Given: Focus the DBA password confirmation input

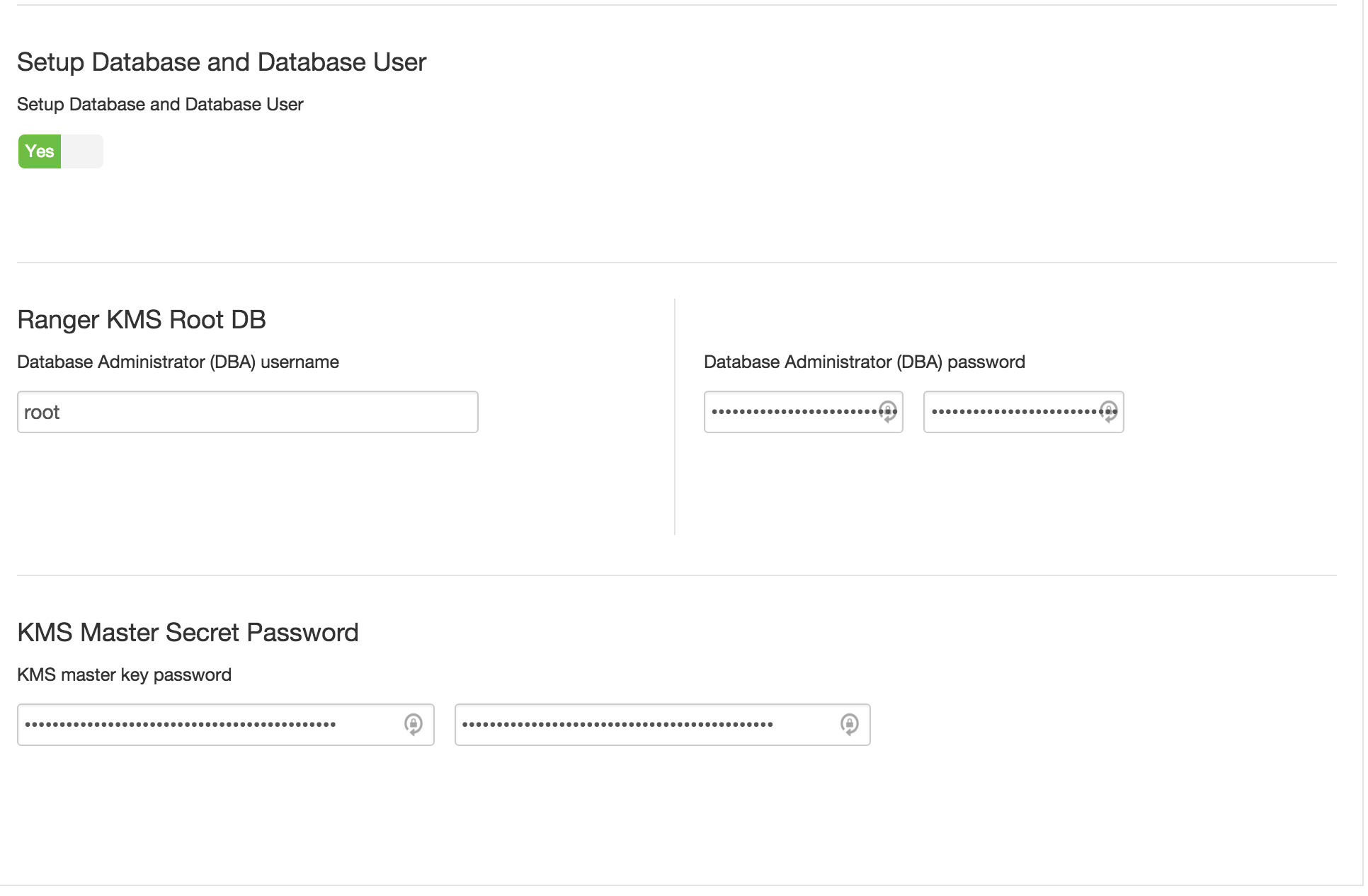Looking at the screenshot, I should point(1023,412).
